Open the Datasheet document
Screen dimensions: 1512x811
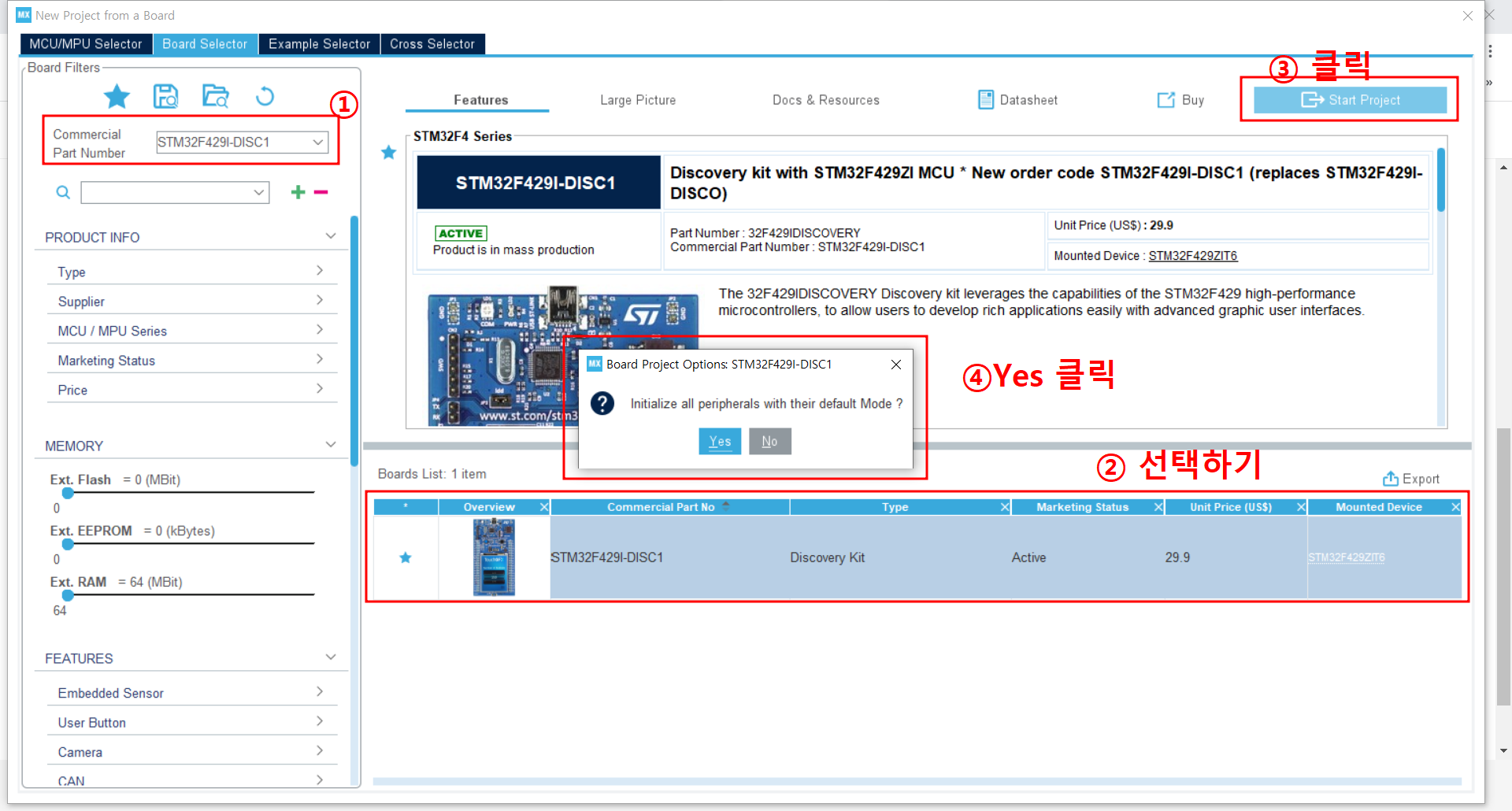tap(1017, 100)
